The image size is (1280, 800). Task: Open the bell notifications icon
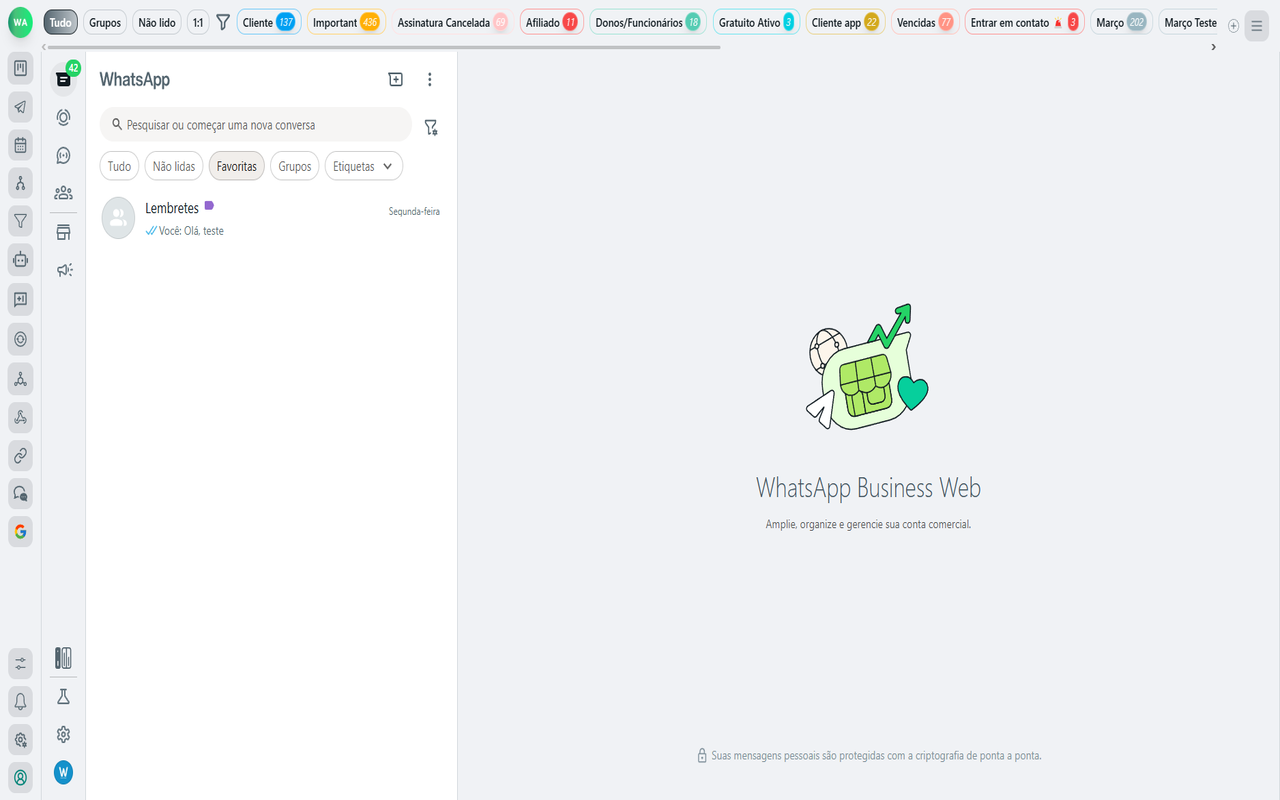[21, 702]
